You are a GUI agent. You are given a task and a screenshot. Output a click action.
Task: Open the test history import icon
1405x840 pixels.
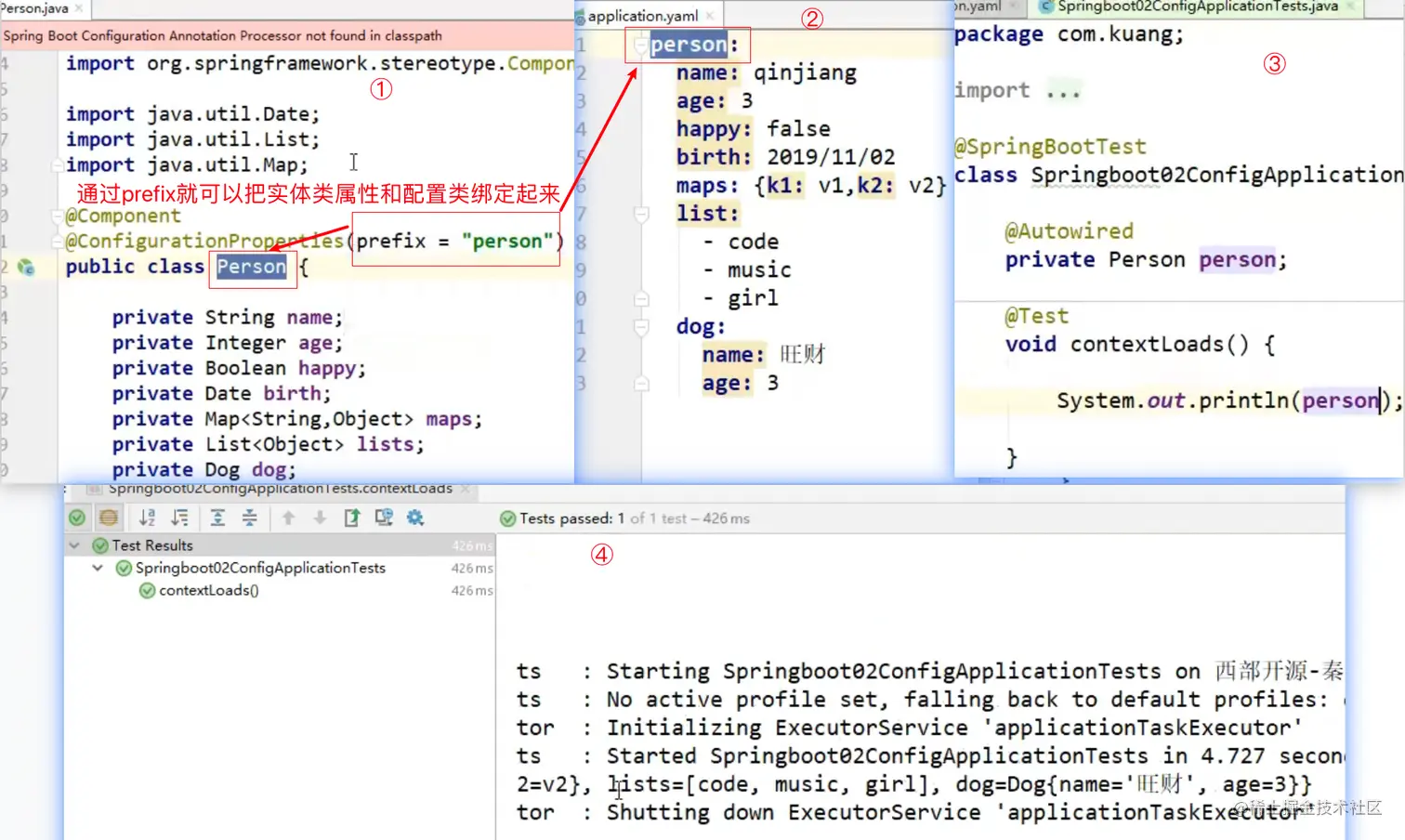tap(384, 518)
